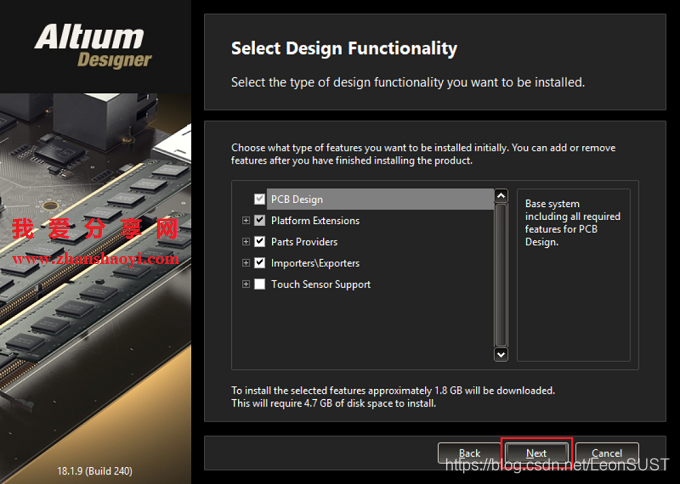The image size is (680, 484).
Task: Select the Touch Sensor Support label
Action: [x=320, y=284]
